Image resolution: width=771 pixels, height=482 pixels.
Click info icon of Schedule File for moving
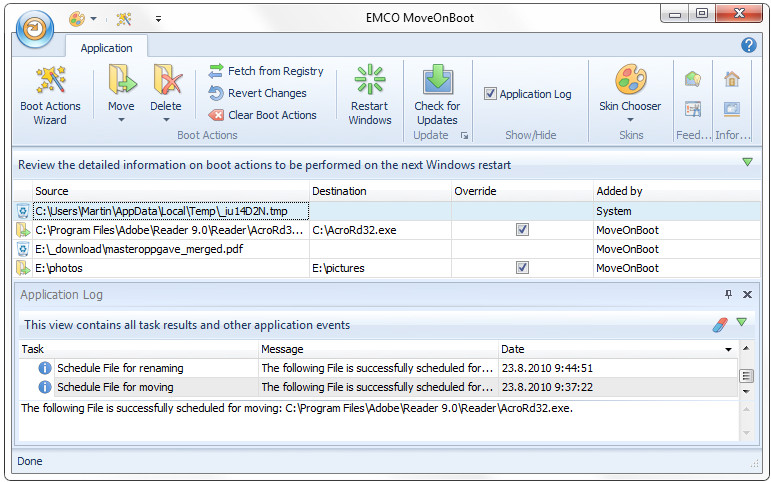click(x=45, y=387)
